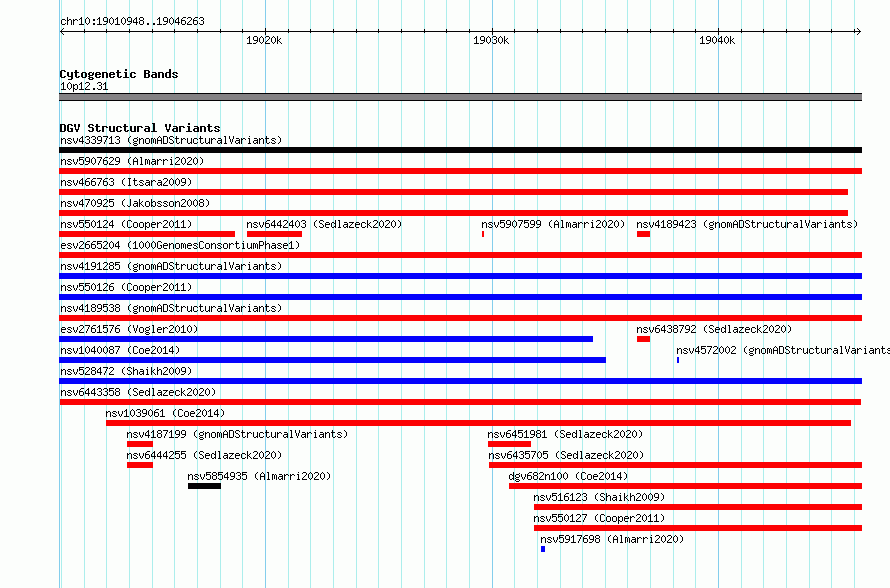
Task: Select the small blue mark under nsv5917698
Action: tap(543, 549)
